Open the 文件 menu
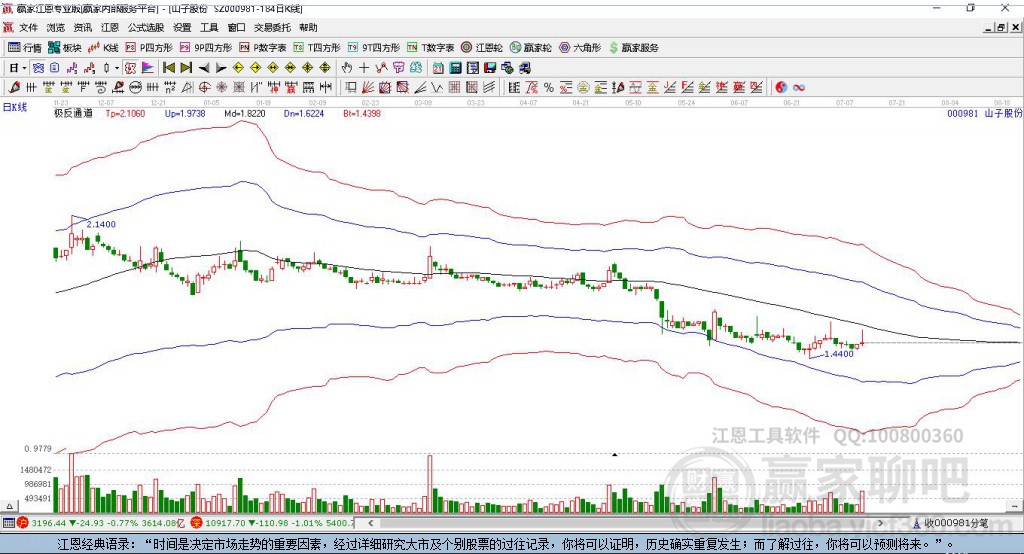The height and width of the screenshot is (554, 1024). (29, 27)
